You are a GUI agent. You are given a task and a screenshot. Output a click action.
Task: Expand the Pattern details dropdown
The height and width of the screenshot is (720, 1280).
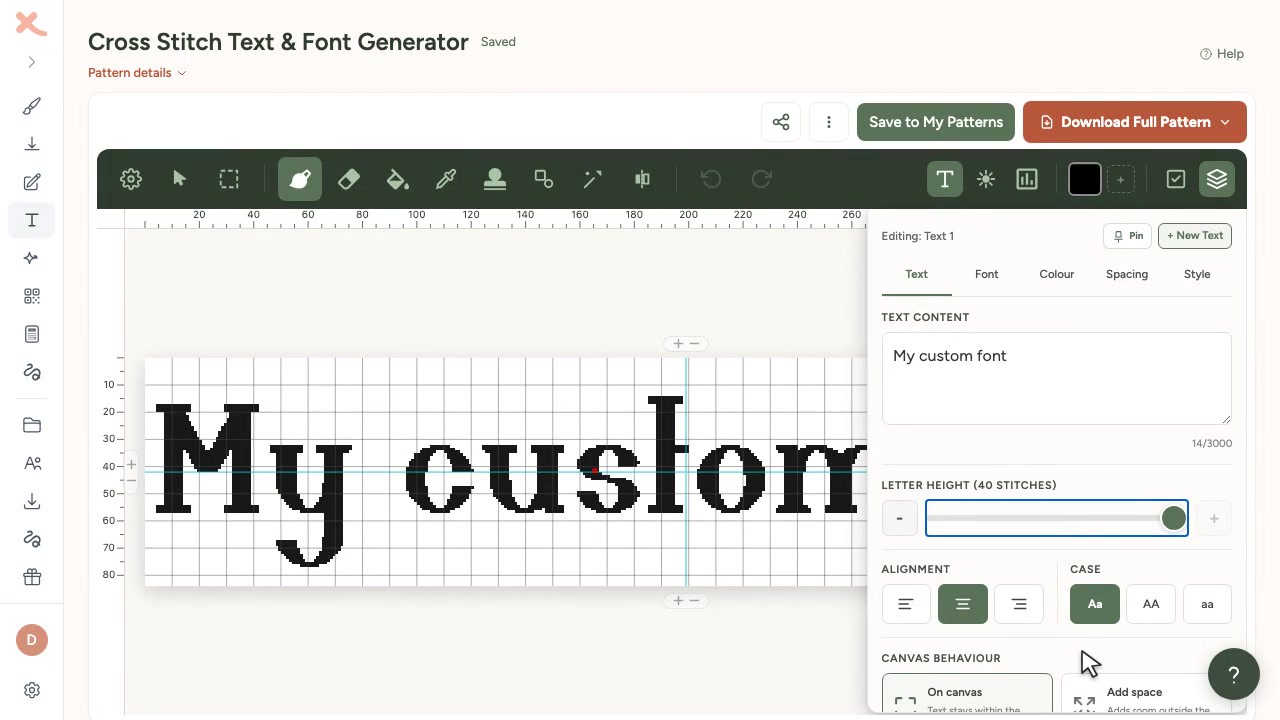click(x=137, y=73)
